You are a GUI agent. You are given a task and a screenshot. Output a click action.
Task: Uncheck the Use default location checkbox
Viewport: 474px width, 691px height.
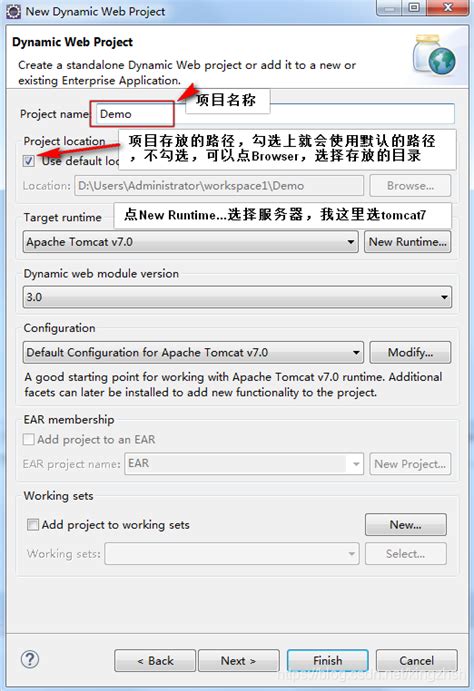[29, 161]
